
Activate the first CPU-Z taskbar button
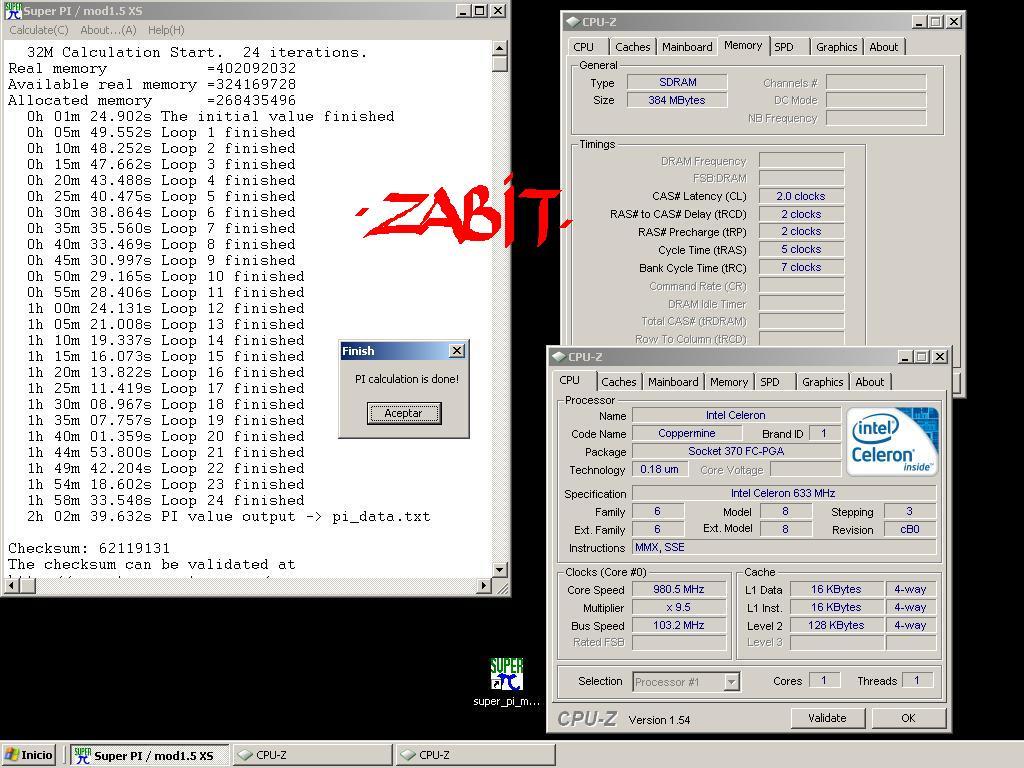pyautogui.click(x=313, y=755)
